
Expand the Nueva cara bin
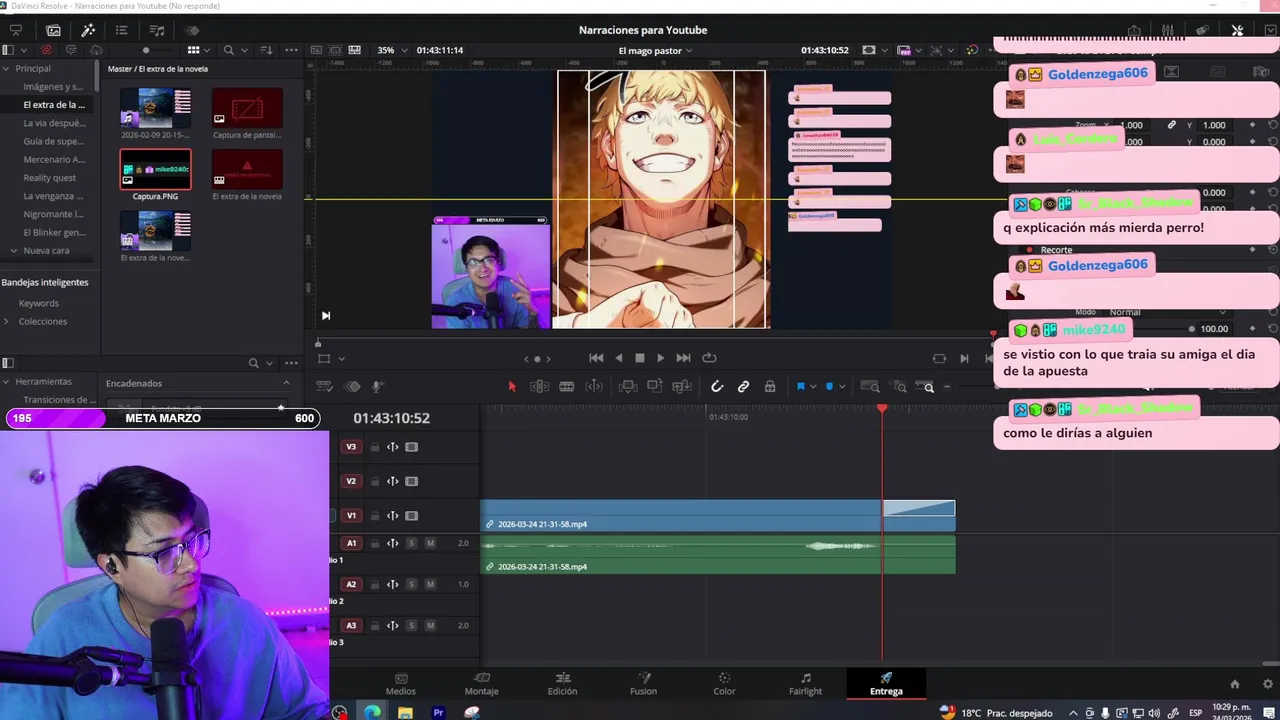pos(14,250)
